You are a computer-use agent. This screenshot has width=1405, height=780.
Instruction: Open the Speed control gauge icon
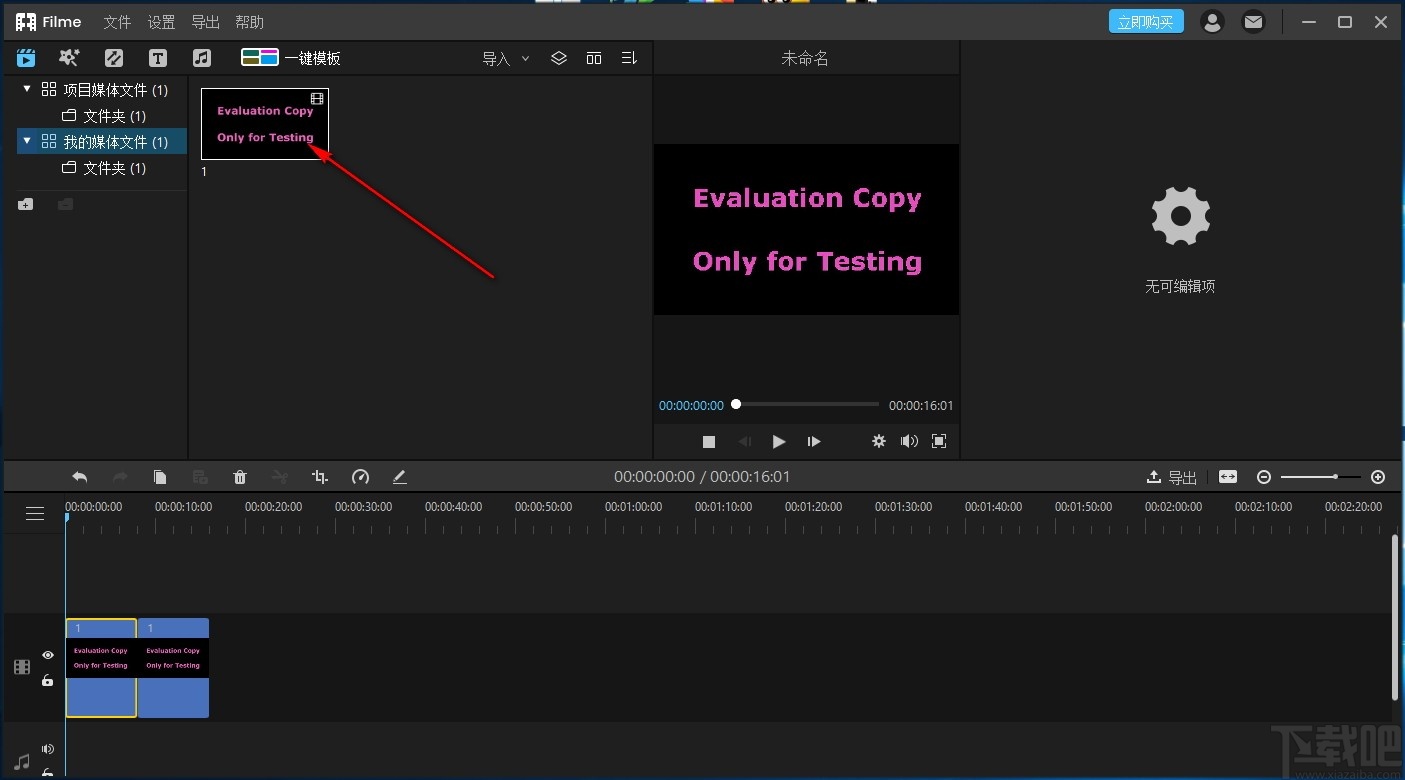(x=361, y=477)
